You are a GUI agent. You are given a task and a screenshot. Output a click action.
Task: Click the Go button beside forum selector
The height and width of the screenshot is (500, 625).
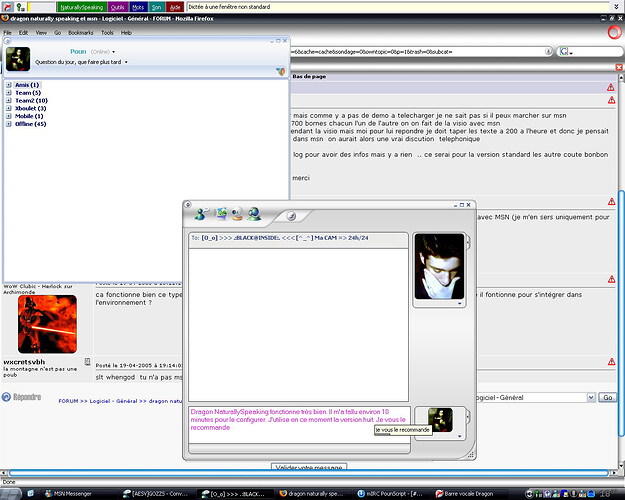tap(607, 397)
